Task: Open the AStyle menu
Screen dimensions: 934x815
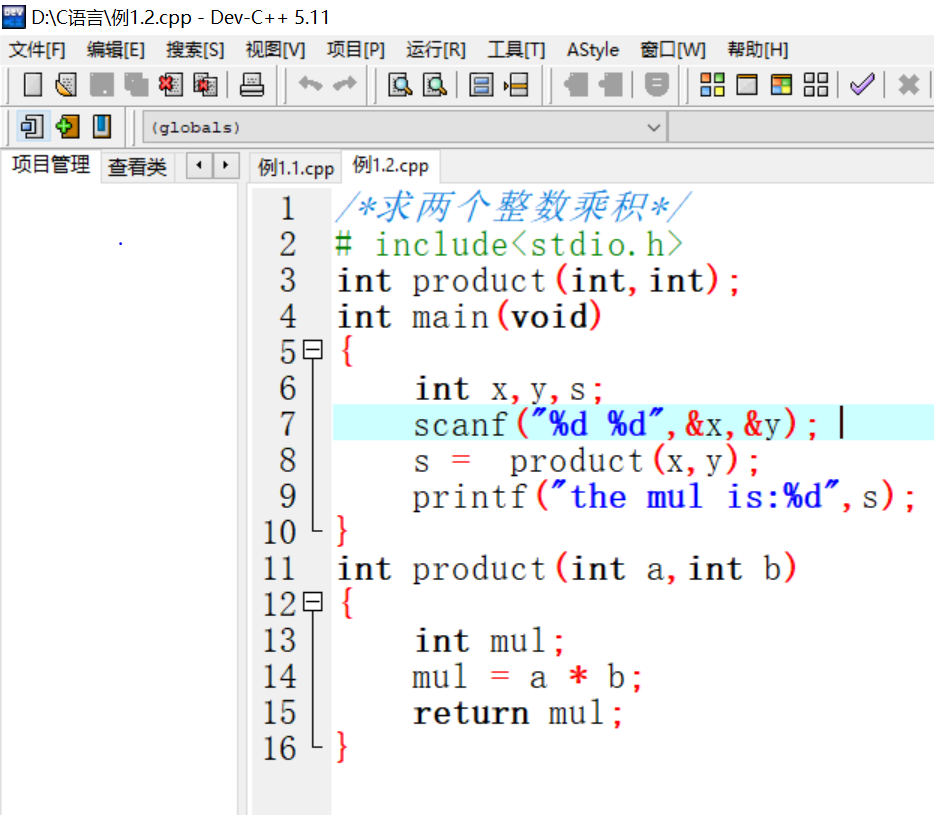Action: [593, 50]
